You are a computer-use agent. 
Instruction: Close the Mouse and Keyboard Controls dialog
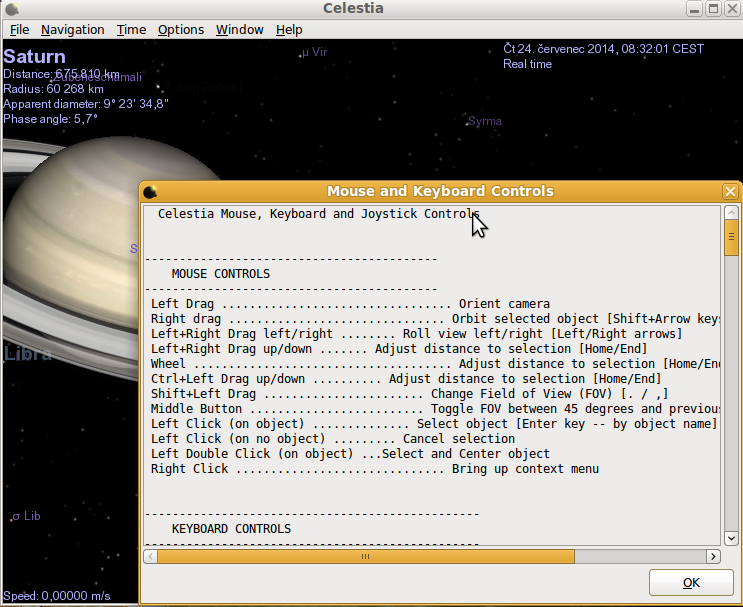[x=730, y=191]
